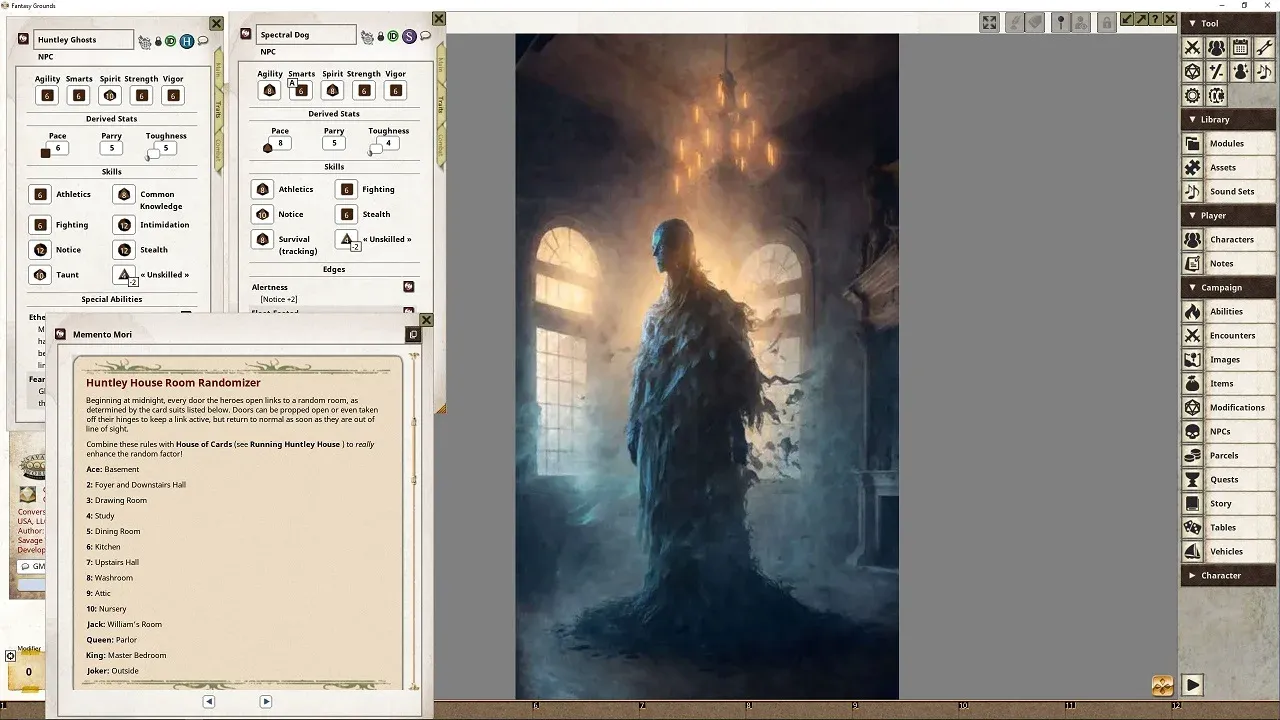Click Spectral Dog basket icon

(x=367, y=37)
